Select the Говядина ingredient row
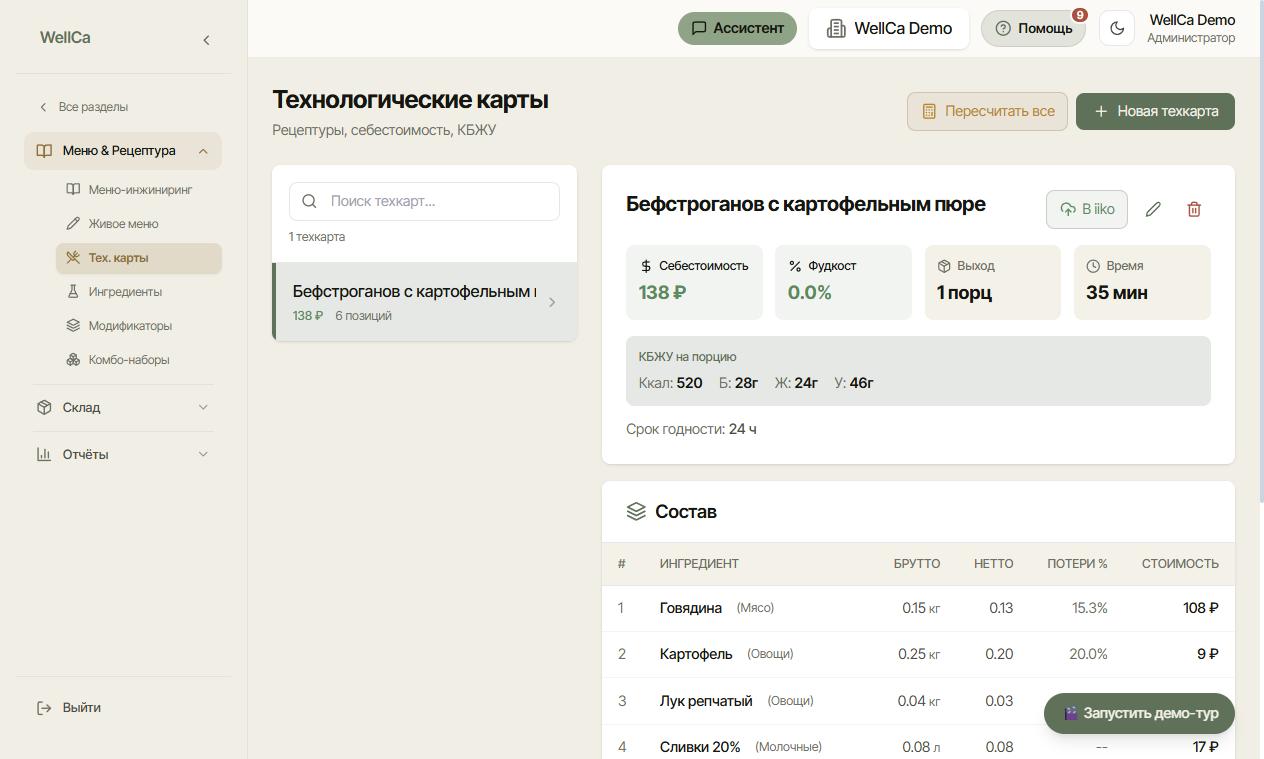 918,608
